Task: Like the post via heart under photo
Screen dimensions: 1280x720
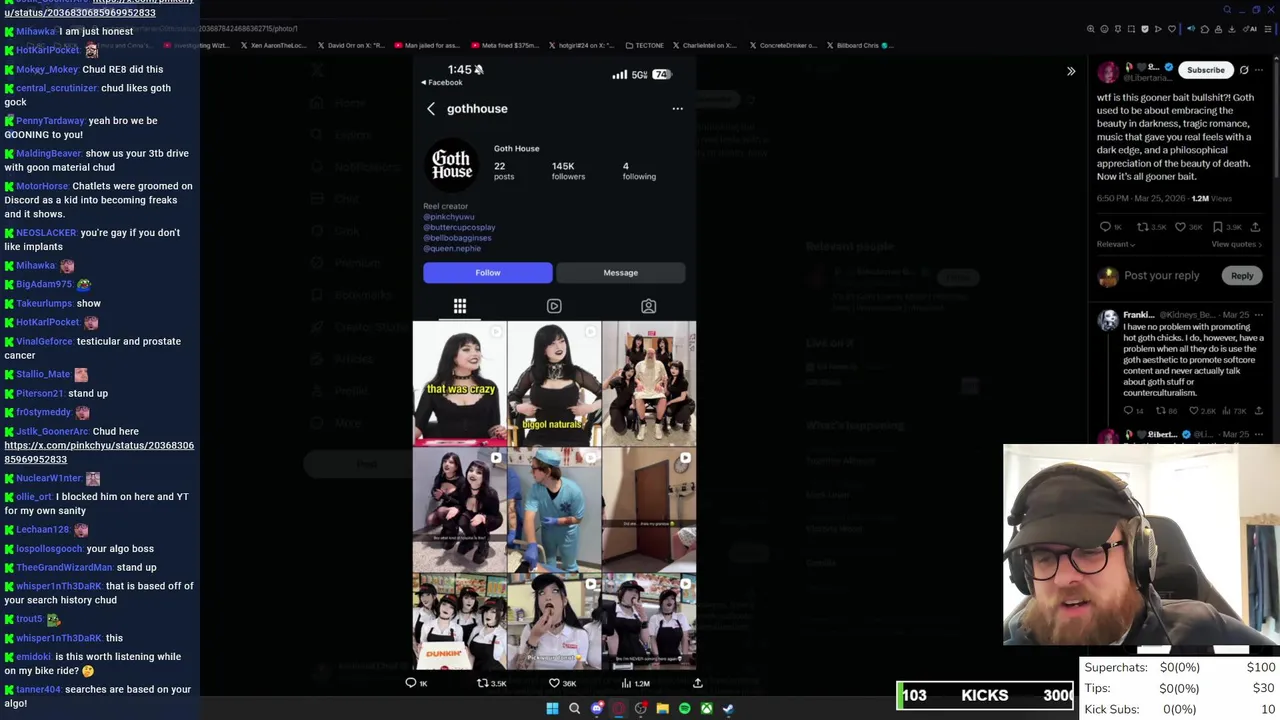Action: [554, 683]
